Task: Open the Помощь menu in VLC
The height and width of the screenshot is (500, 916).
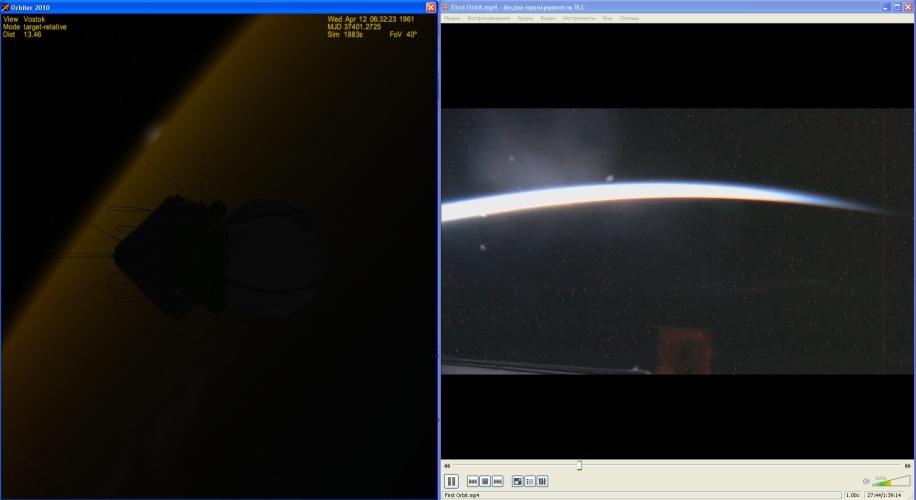Action: click(629, 18)
